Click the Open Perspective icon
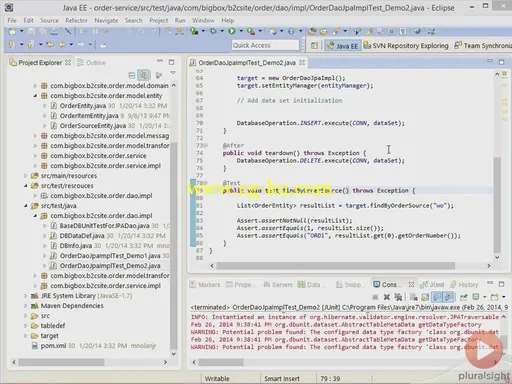The width and height of the screenshot is (512, 384). (x=314, y=46)
